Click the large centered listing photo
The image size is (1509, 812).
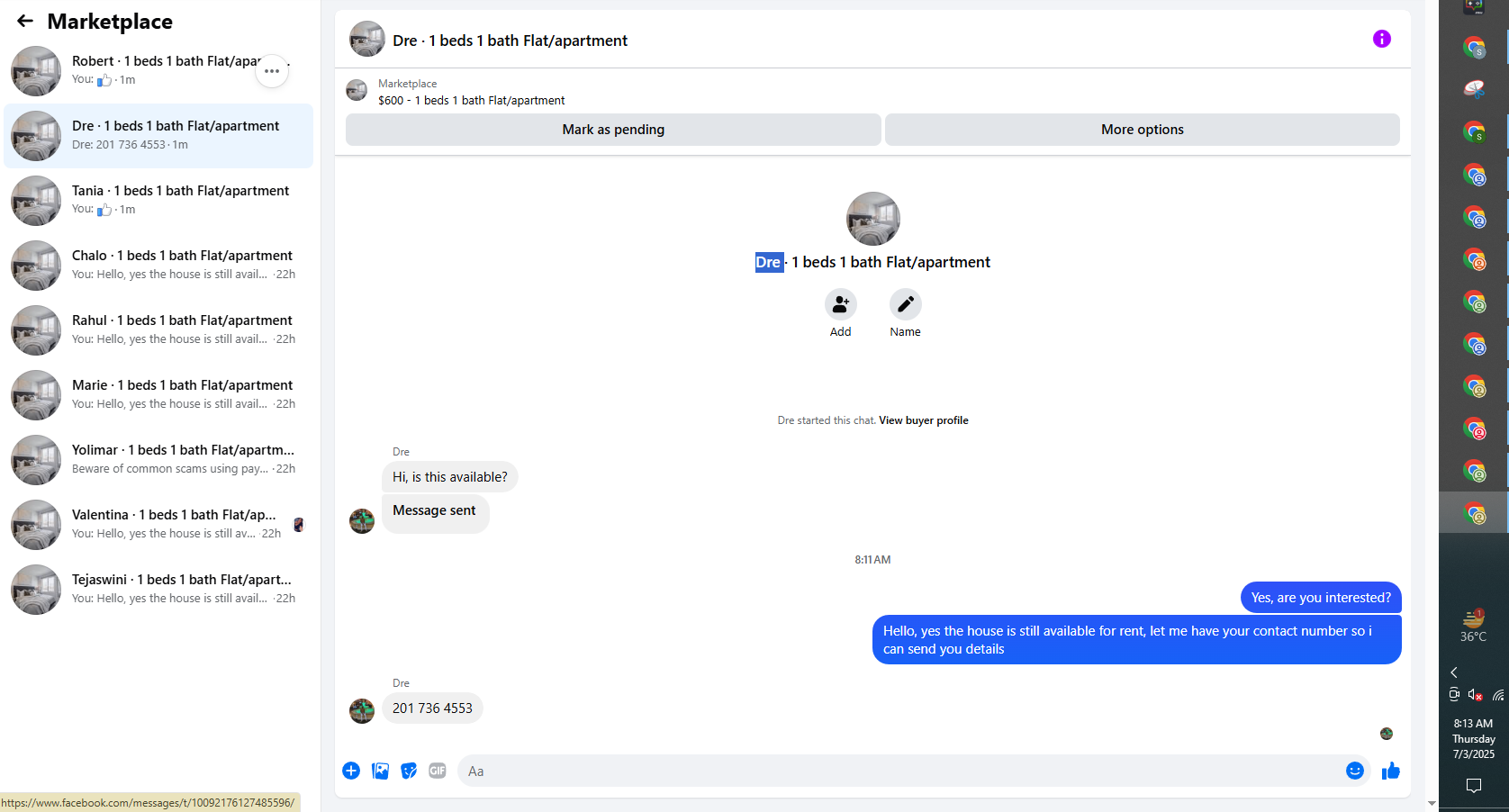click(x=872, y=219)
